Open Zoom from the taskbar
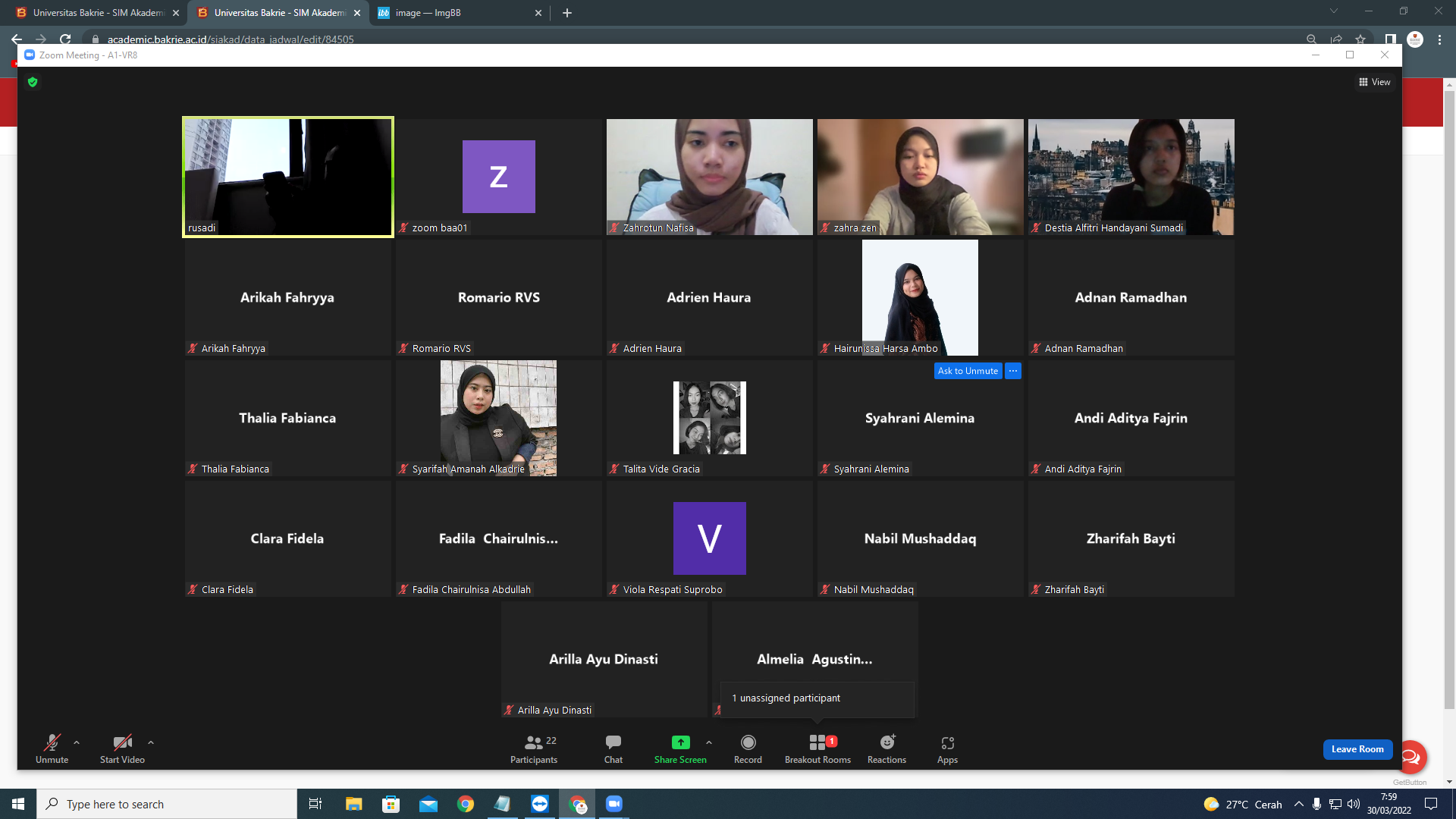The width and height of the screenshot is (1456, 819). (614, 804)
